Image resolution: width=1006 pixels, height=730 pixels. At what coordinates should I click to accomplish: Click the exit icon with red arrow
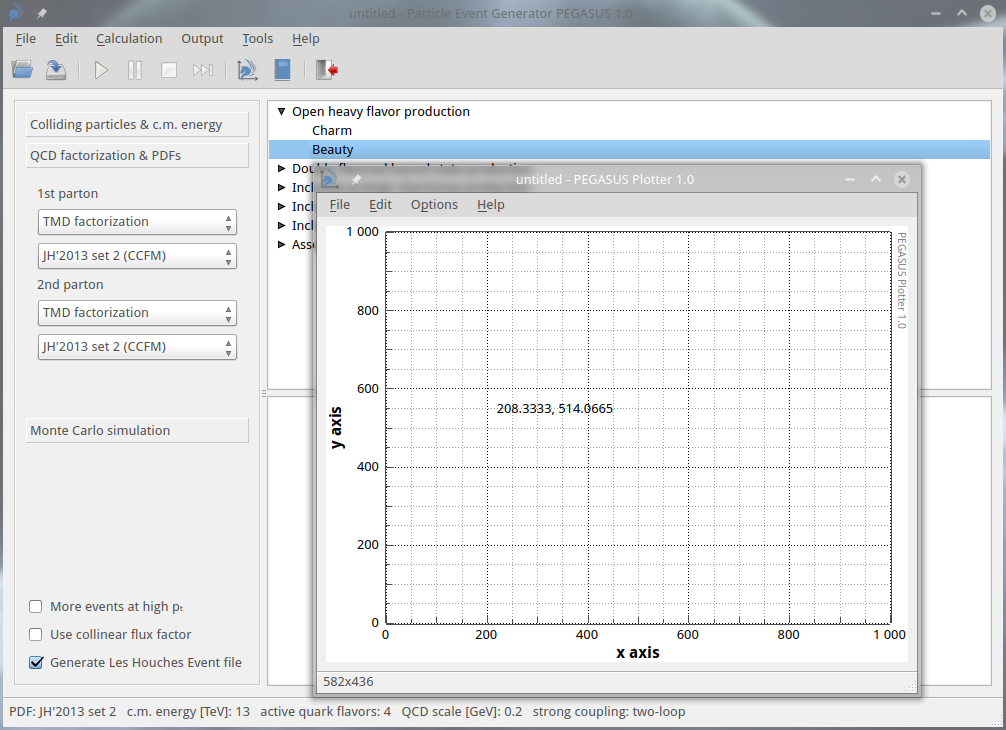point(326,70)
